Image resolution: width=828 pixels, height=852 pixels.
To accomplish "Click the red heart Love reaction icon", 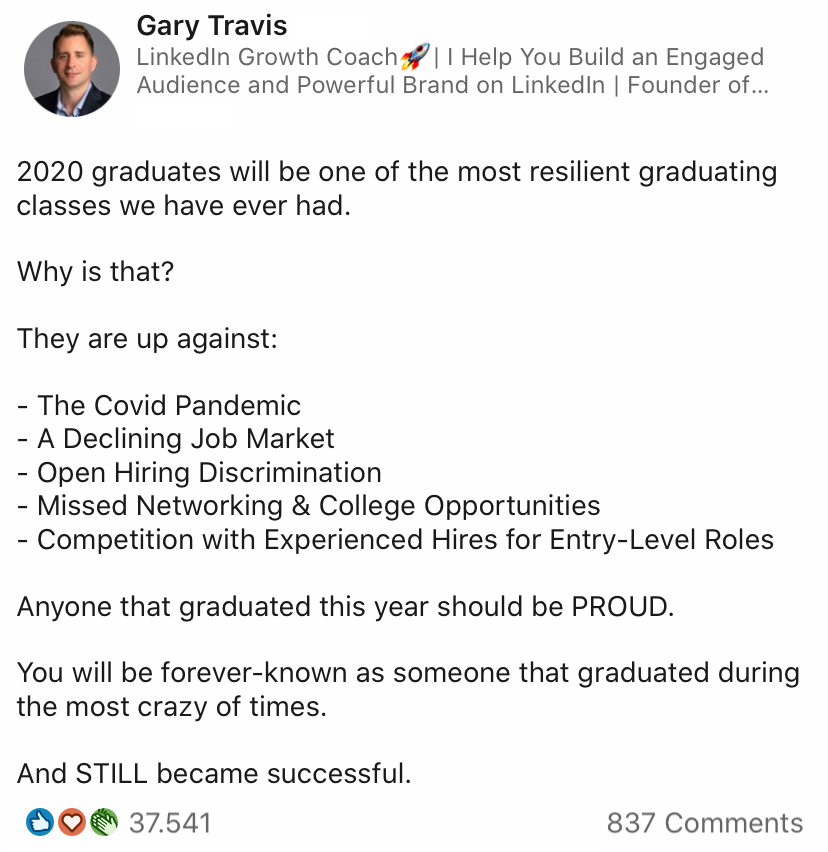I will (x=70, y=823).
